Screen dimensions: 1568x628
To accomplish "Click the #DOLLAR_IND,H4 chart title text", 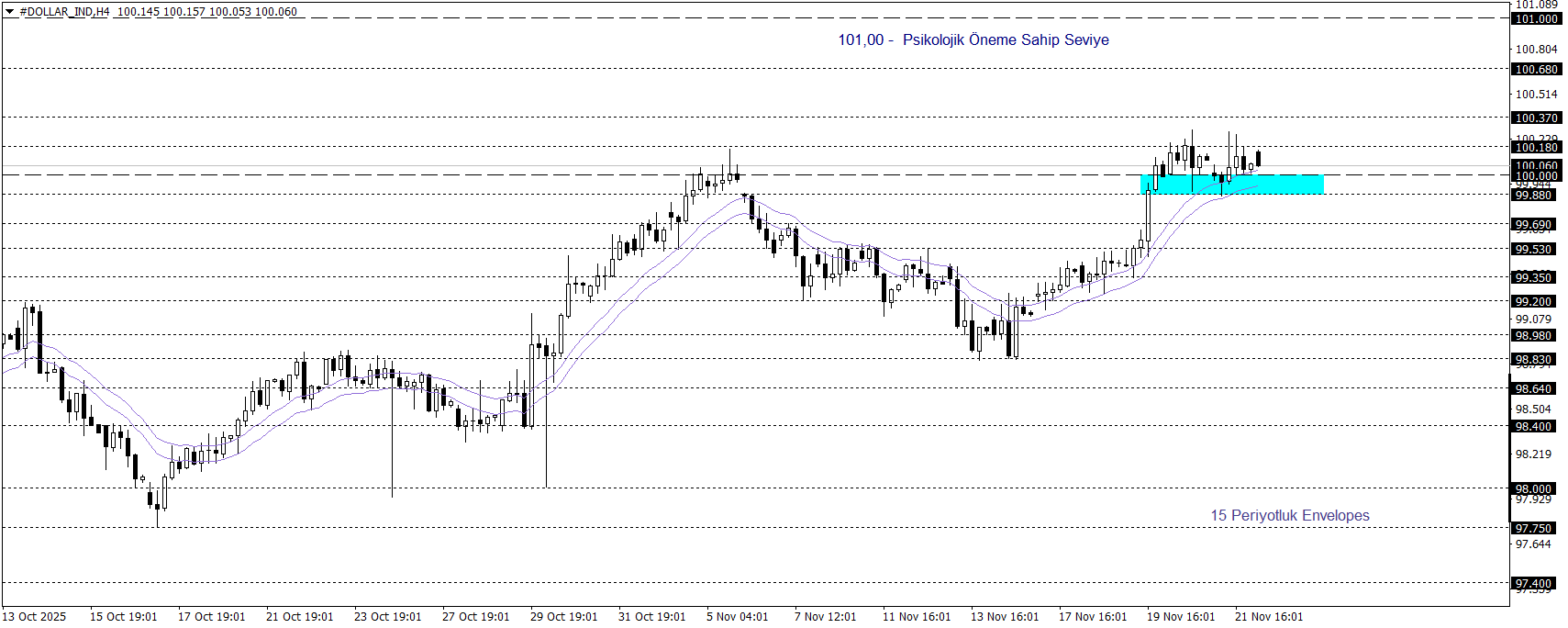I will 64,12.
